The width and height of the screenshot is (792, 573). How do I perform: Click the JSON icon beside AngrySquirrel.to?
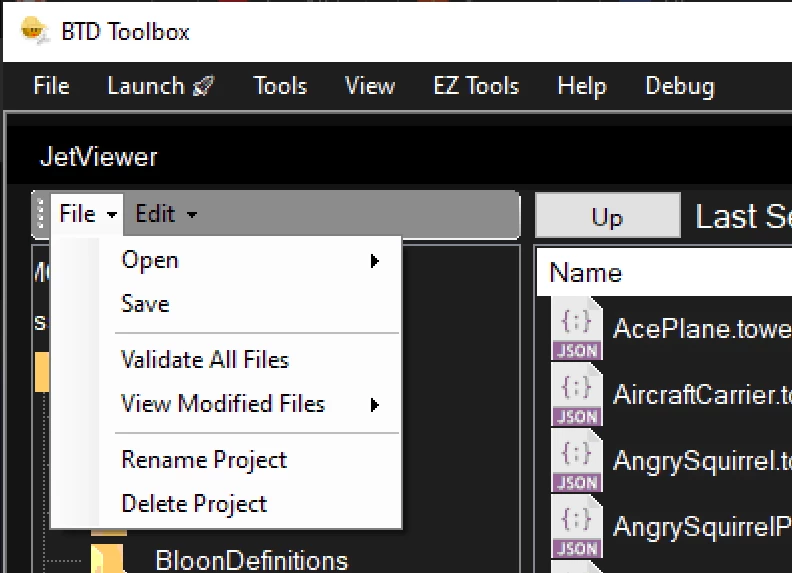click(x=577, y=460)
